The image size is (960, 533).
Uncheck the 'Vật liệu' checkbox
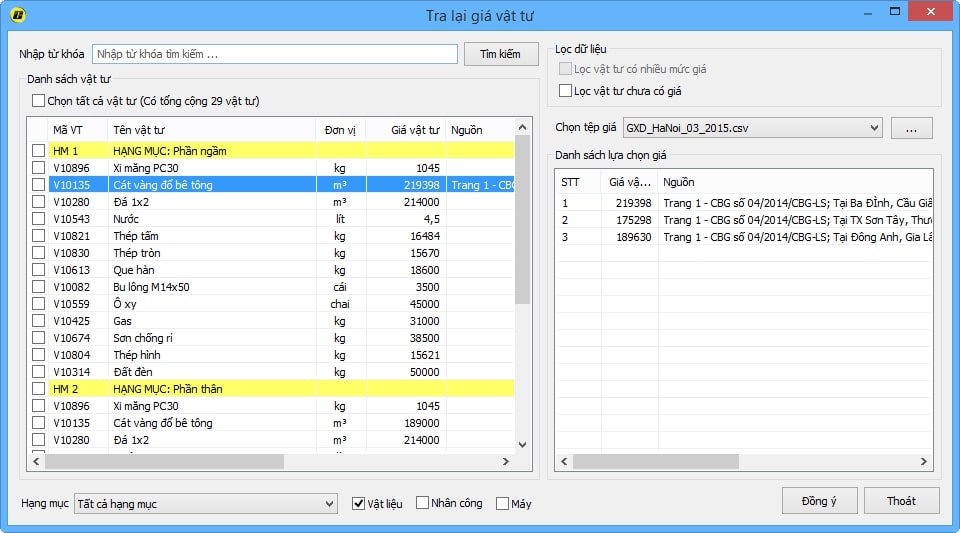point(359,503)
